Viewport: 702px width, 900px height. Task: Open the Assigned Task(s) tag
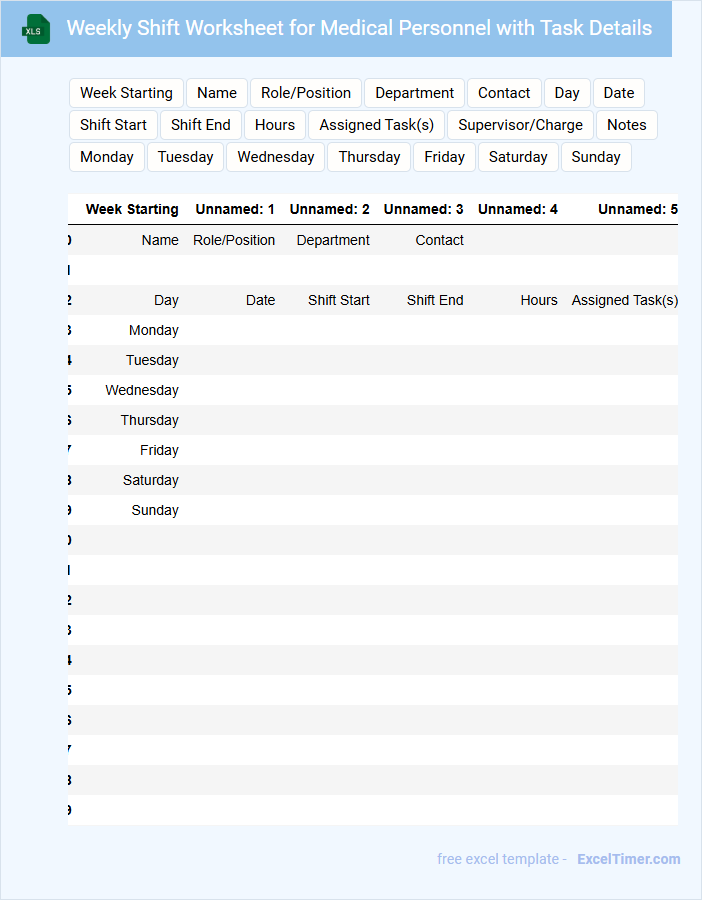coord(377,125)
